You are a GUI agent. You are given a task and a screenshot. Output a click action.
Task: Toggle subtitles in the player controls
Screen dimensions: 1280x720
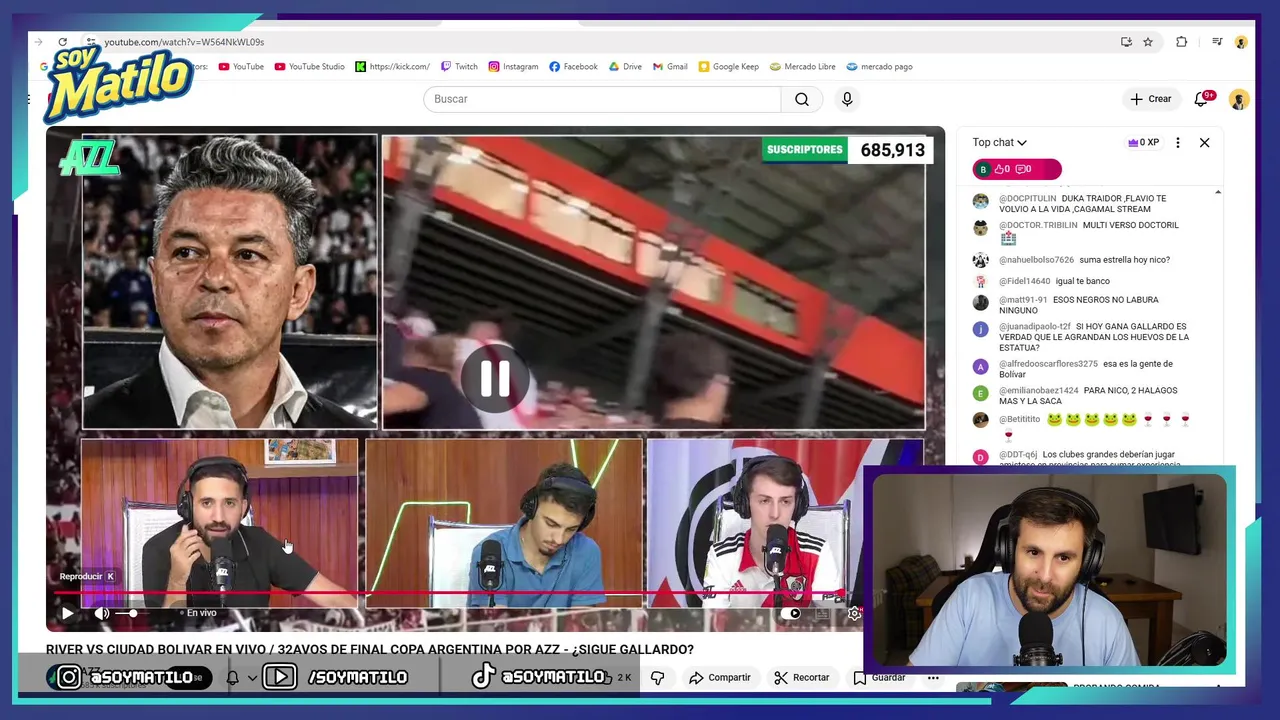point(823,613)
